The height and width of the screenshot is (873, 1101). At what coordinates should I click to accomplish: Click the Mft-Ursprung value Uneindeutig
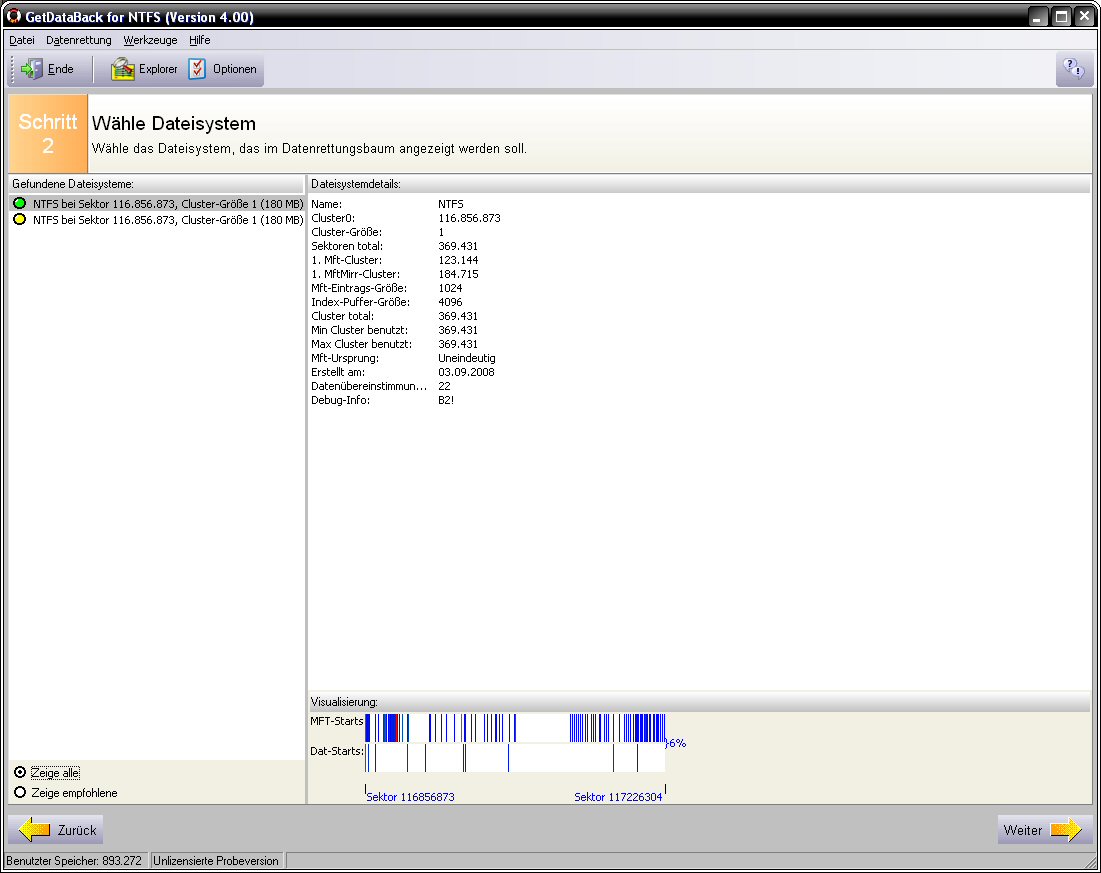466,358
